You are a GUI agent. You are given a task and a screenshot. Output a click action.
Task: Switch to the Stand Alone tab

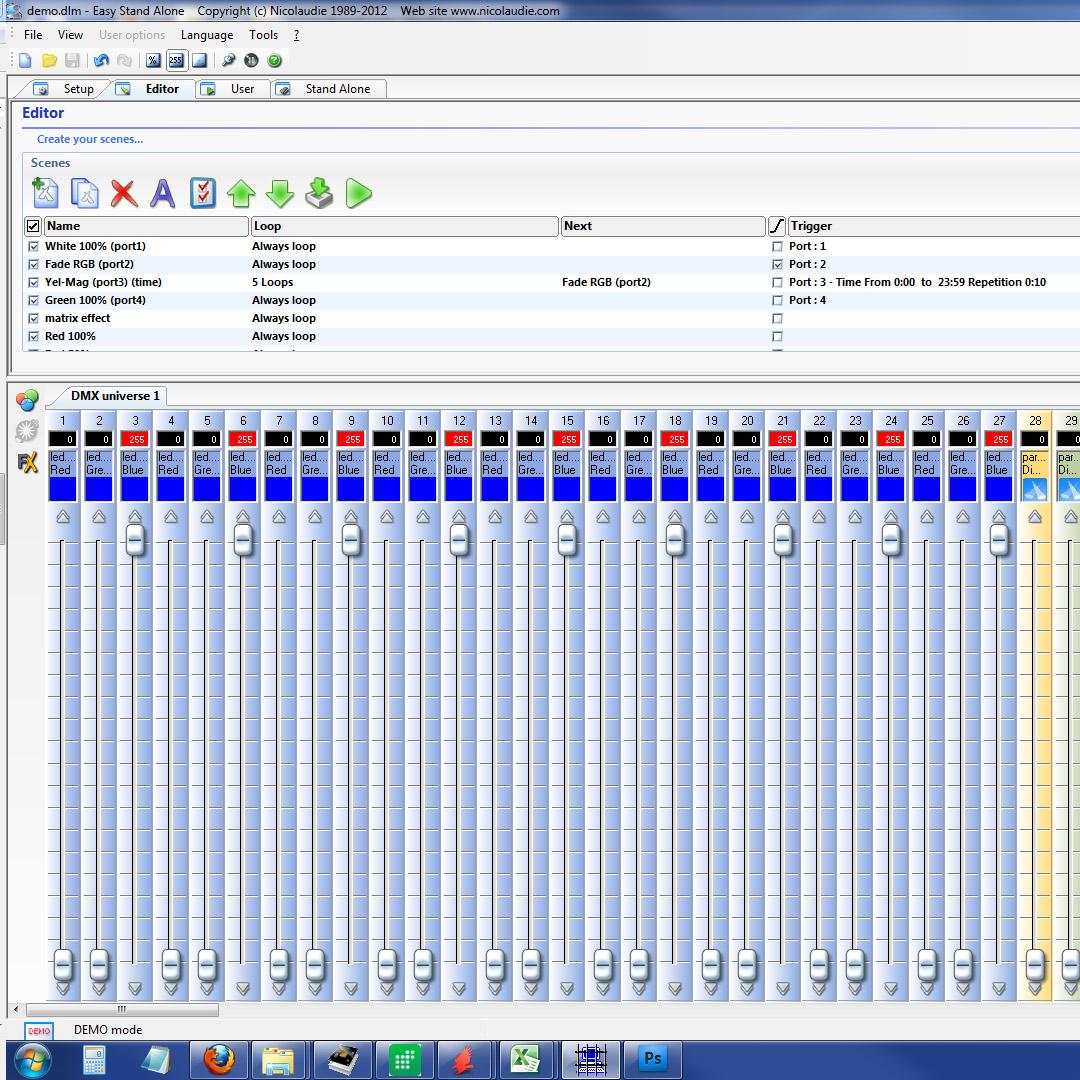click(x=337, y=89)
